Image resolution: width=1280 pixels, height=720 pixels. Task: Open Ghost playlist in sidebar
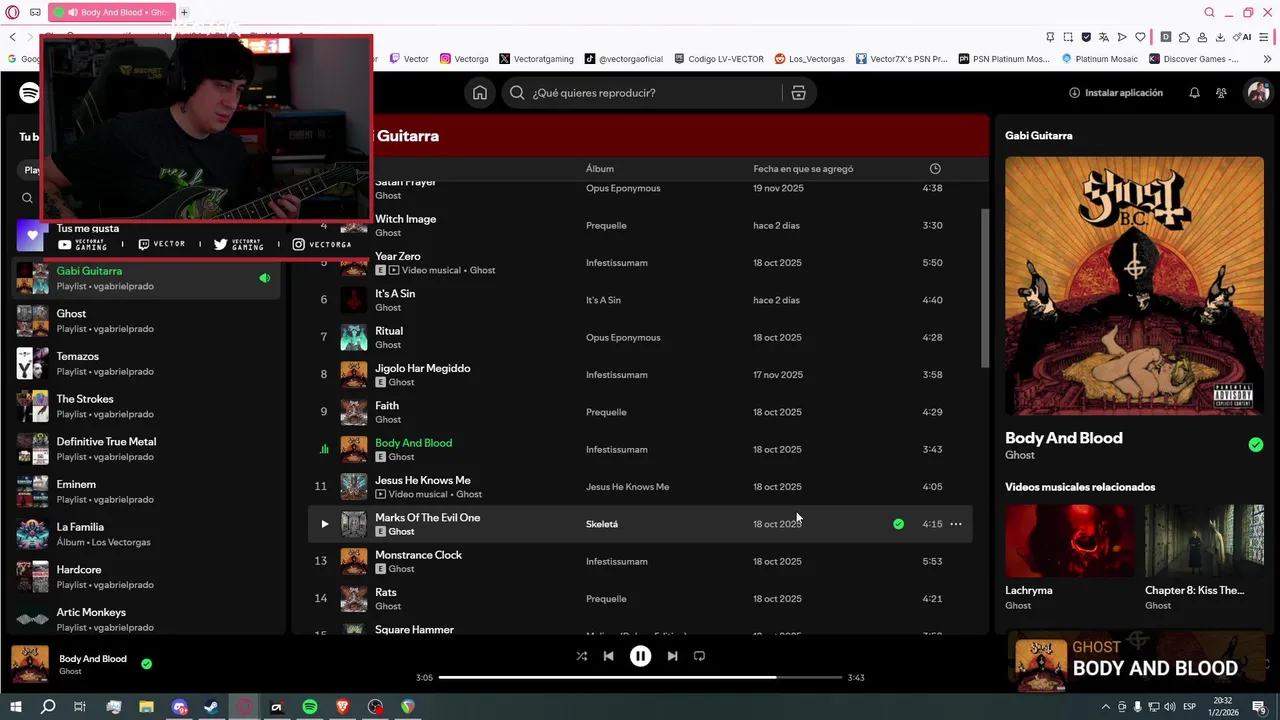click(x=145, y=321)
